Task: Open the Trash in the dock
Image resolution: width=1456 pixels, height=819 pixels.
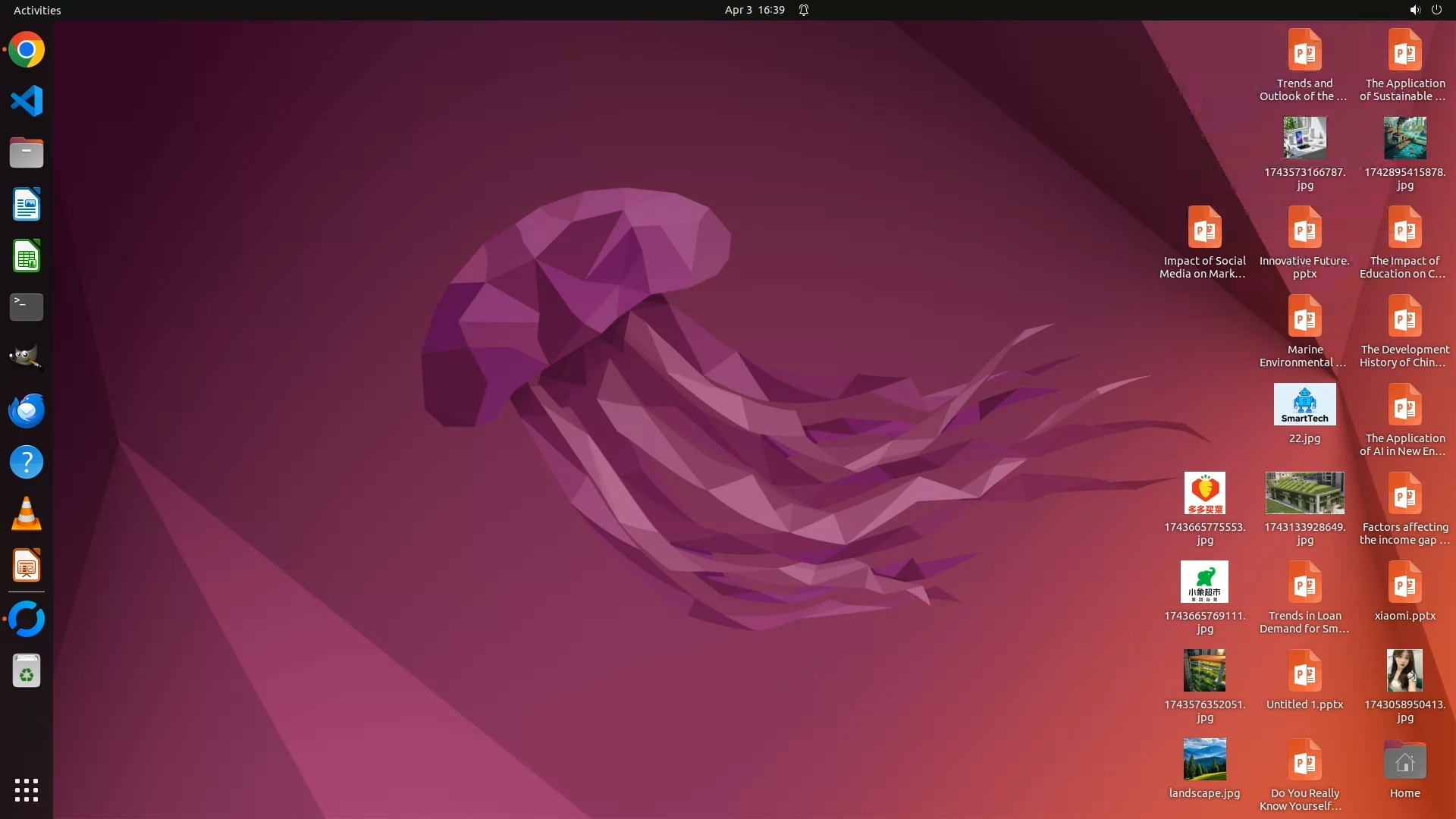Action: tap(27, 671)
